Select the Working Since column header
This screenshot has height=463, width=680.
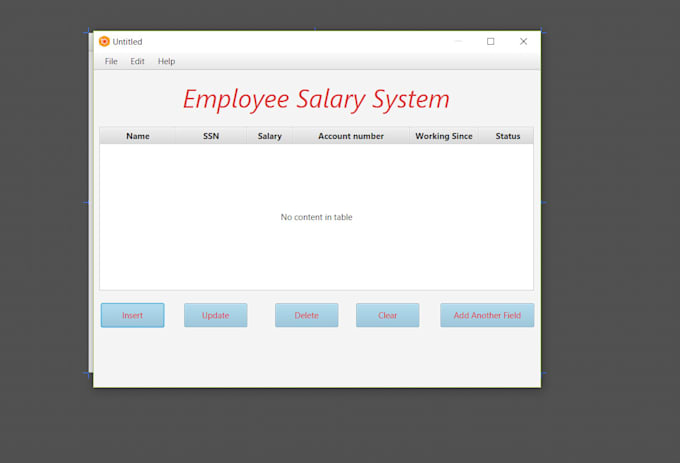pos(444,136)
